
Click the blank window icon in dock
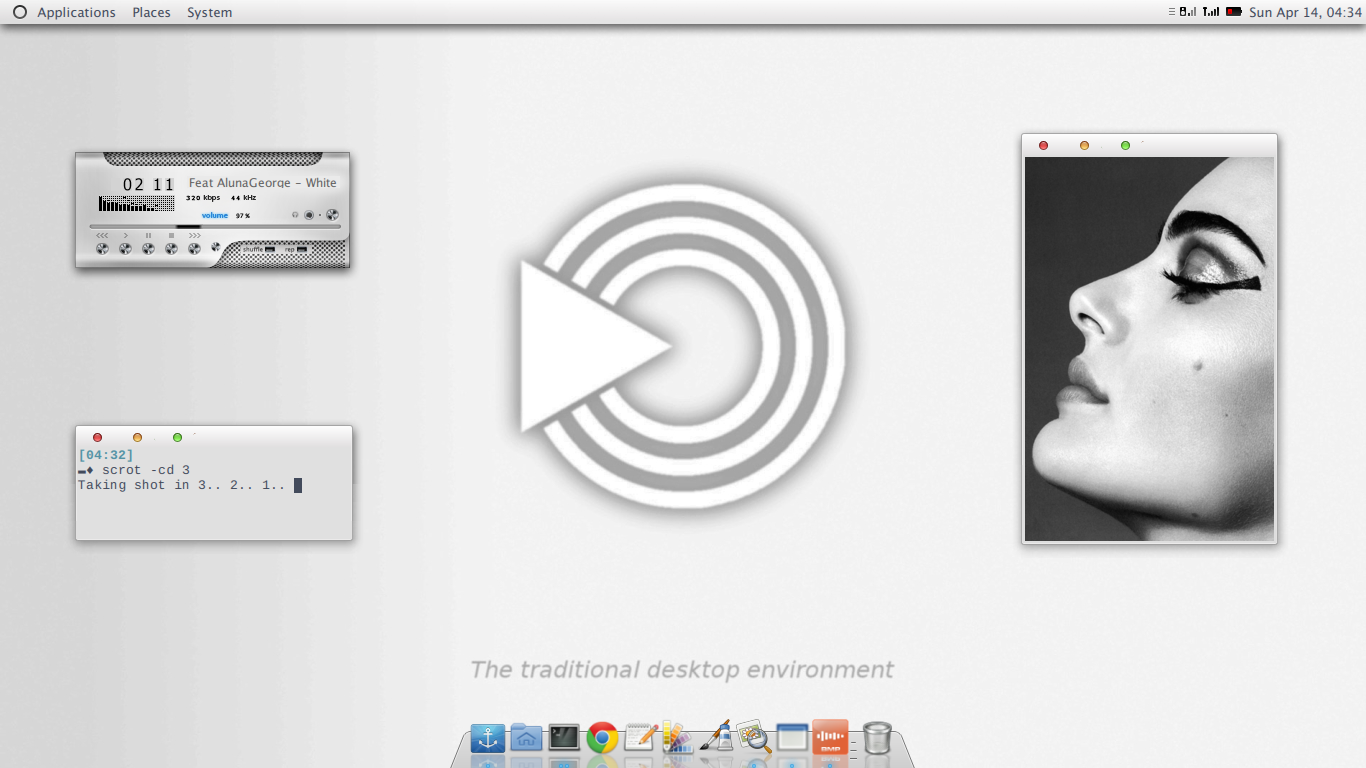[x=792, y=738]
